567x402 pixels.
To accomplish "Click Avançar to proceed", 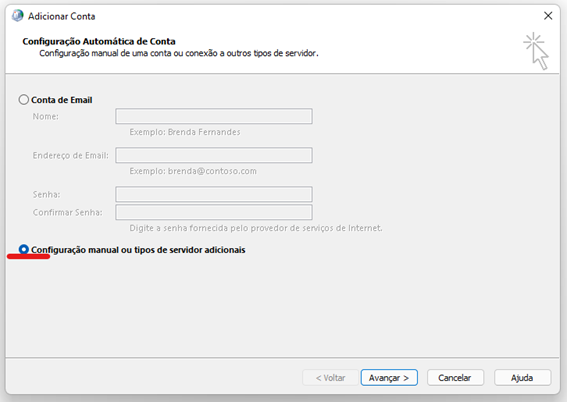I will [x=389, y=378].
